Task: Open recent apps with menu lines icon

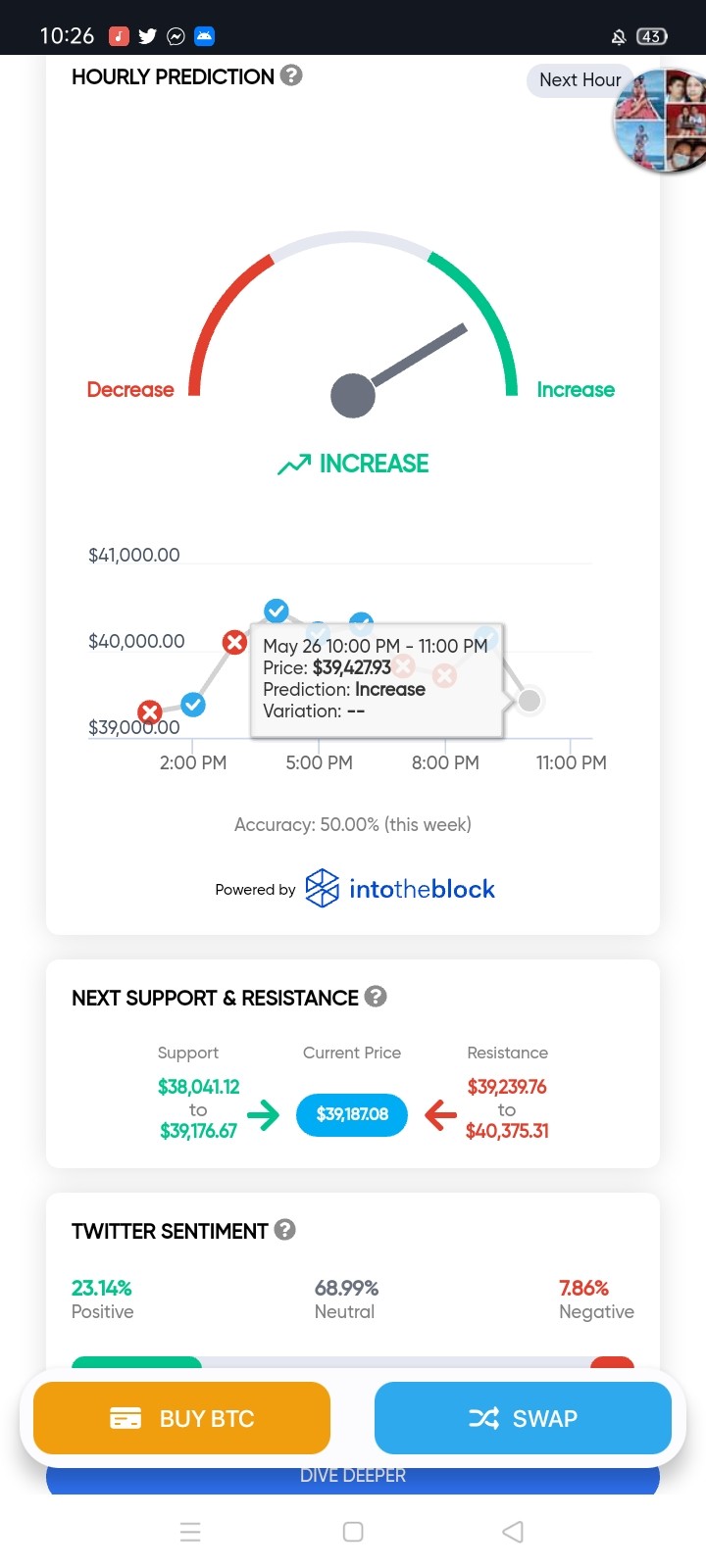Action: (190, 1532)
